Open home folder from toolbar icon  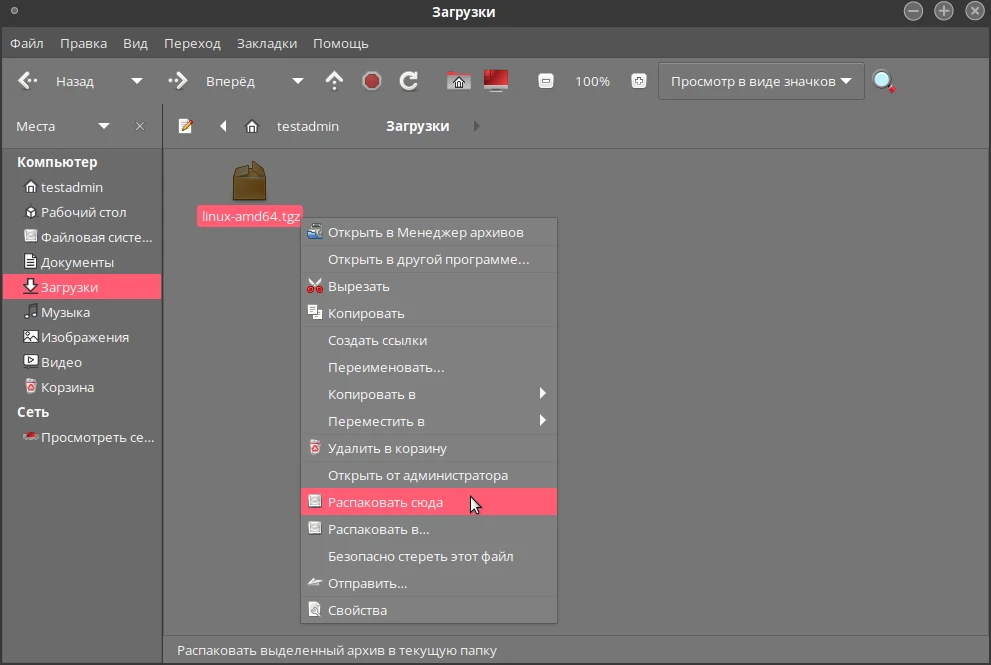[x=459, y=81]
